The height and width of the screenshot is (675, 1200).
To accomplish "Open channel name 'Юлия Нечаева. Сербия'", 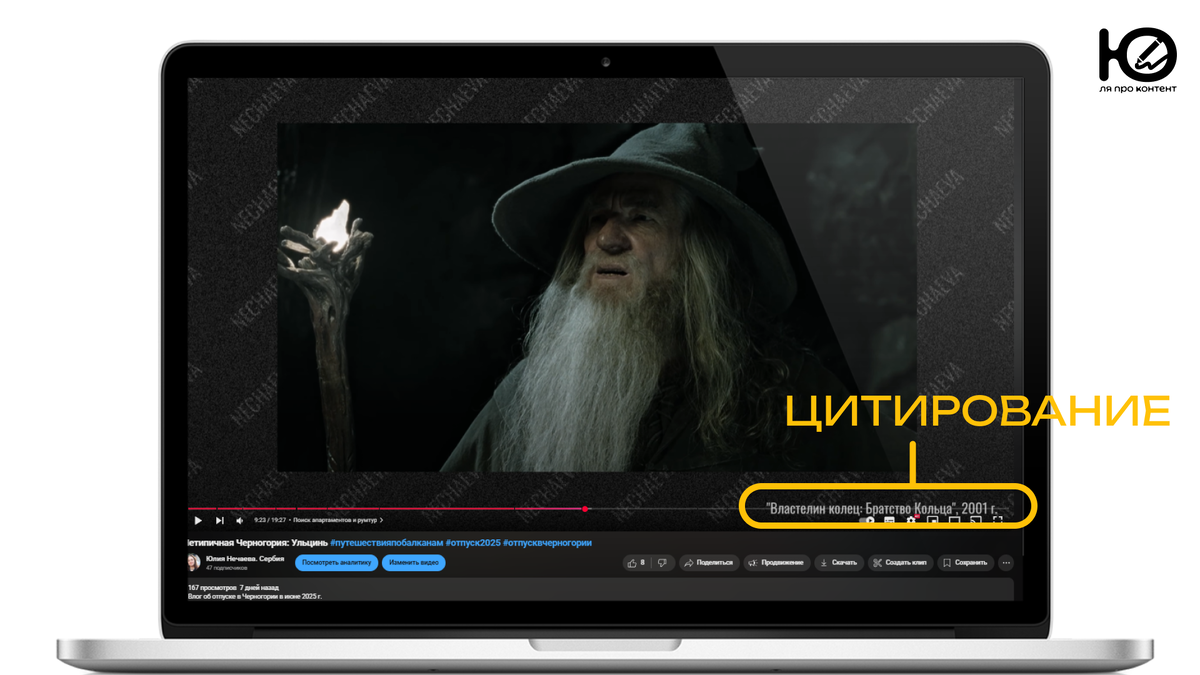I will coord(245,559).
